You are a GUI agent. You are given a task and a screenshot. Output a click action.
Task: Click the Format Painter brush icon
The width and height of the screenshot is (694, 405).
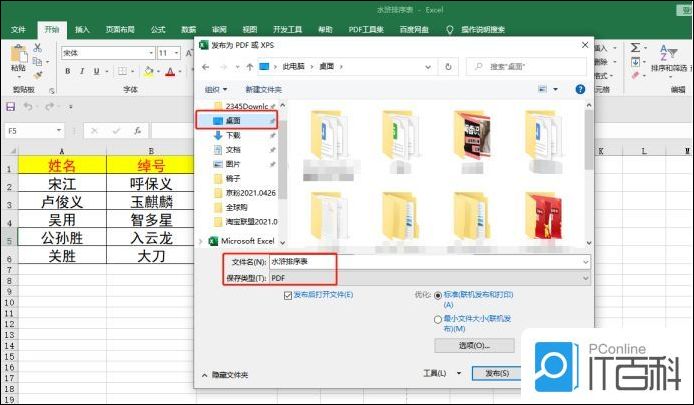click(38, 75)
